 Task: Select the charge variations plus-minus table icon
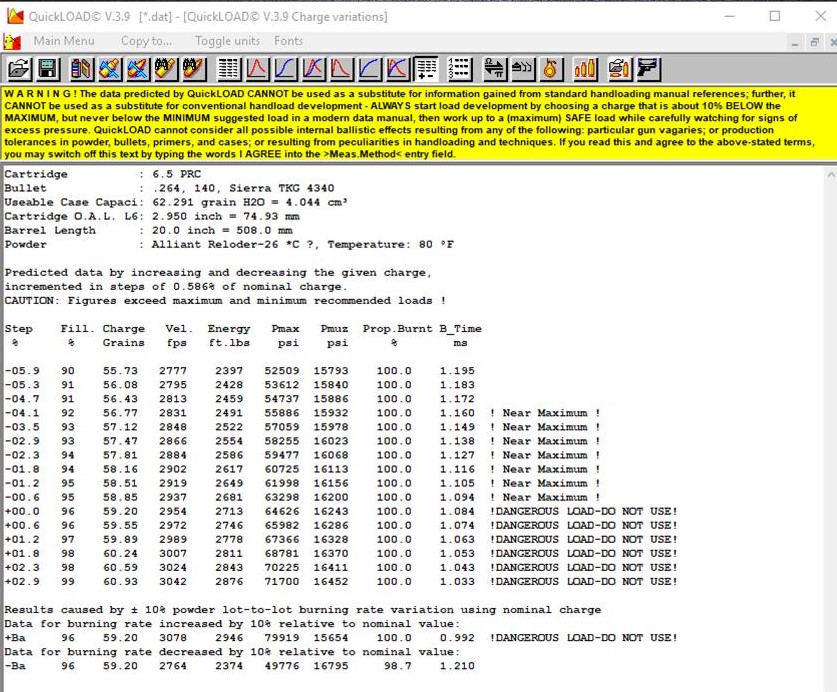(x=425, y=69)
